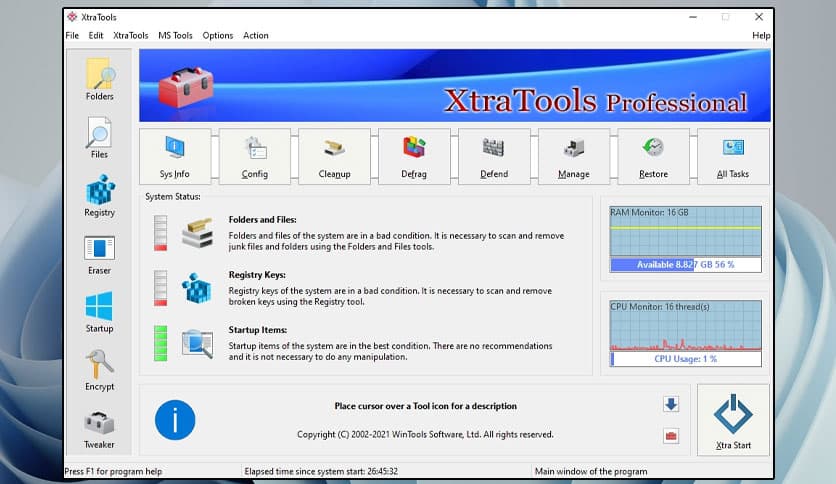Click the RAM Monitor graph

coord(686,231)
